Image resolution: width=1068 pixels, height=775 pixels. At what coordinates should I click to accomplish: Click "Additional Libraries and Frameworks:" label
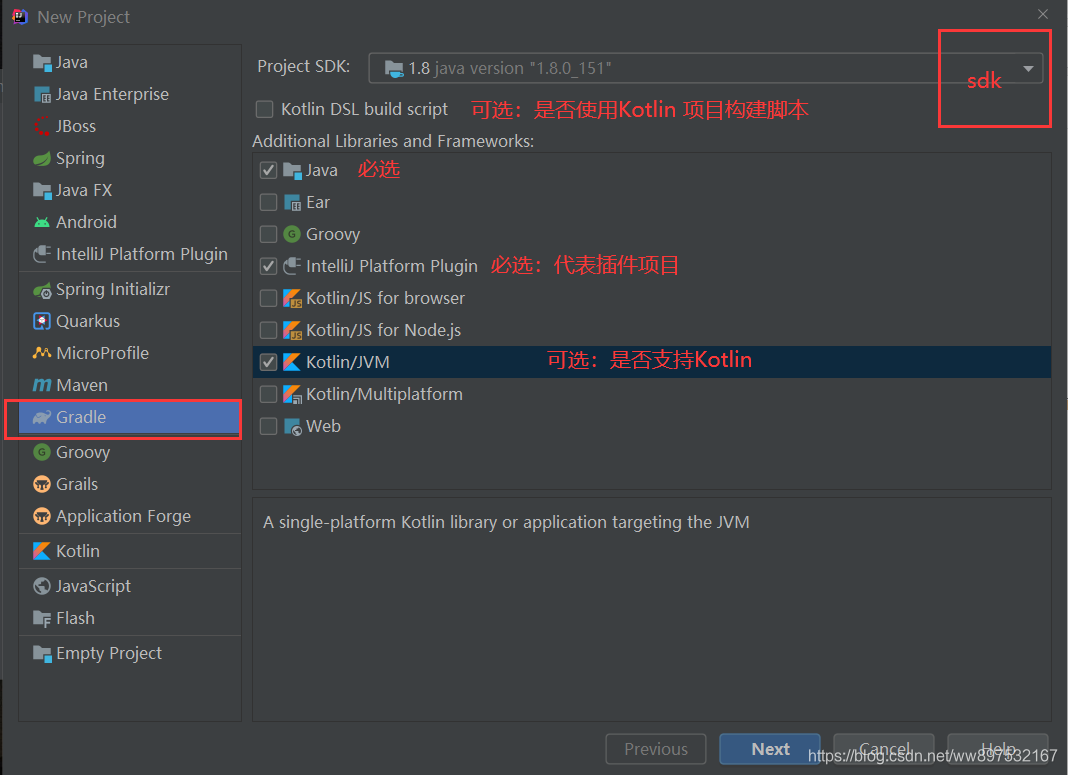[393, 141]
